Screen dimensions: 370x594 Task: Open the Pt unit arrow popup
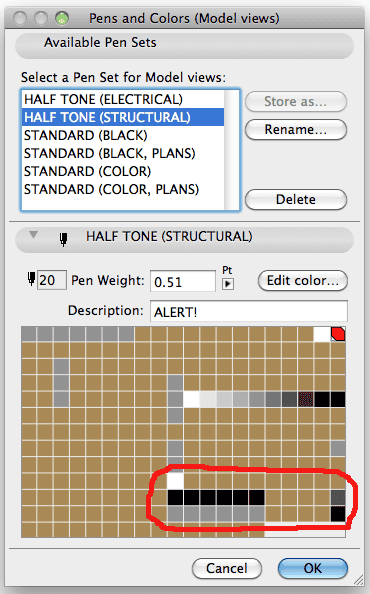point(228,284)
